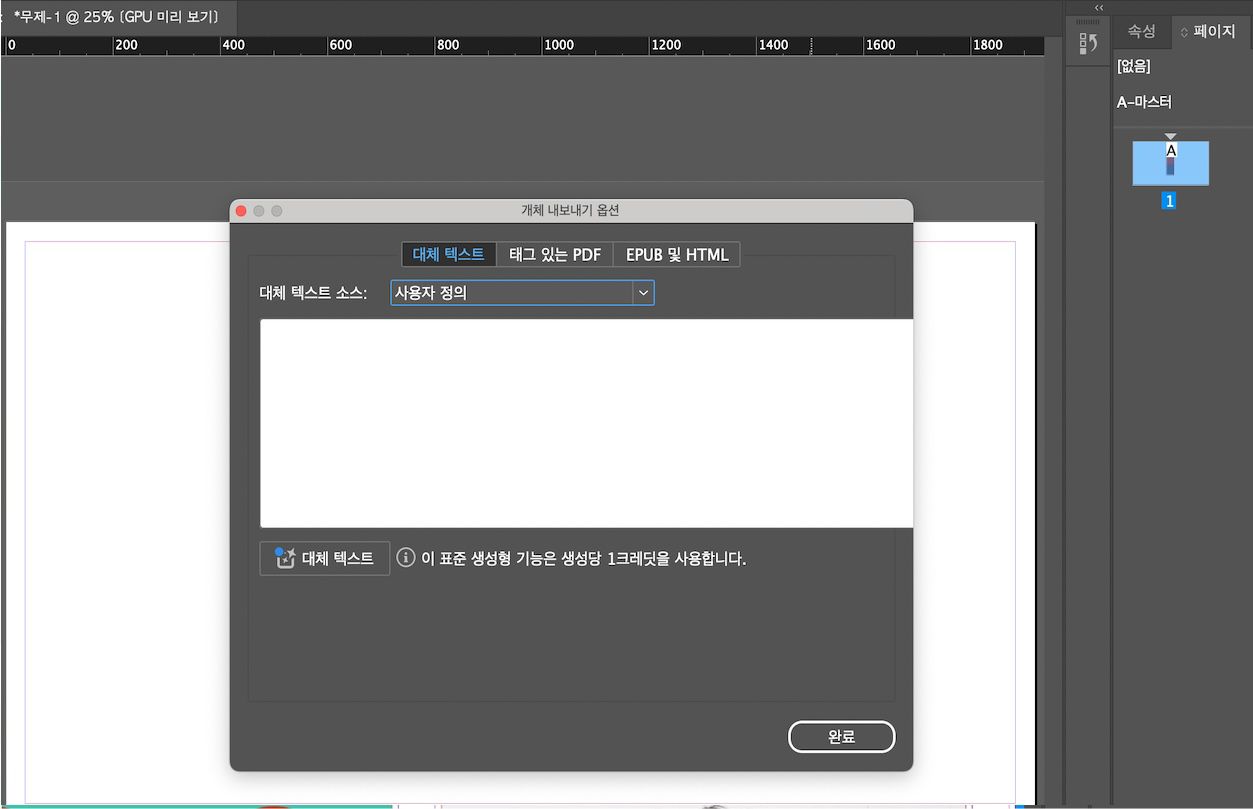This screenshot has width=1253, height=809.
Task: Select the A-마스터 entry in the Pages panel
Action: click(x=1144, y=102)
